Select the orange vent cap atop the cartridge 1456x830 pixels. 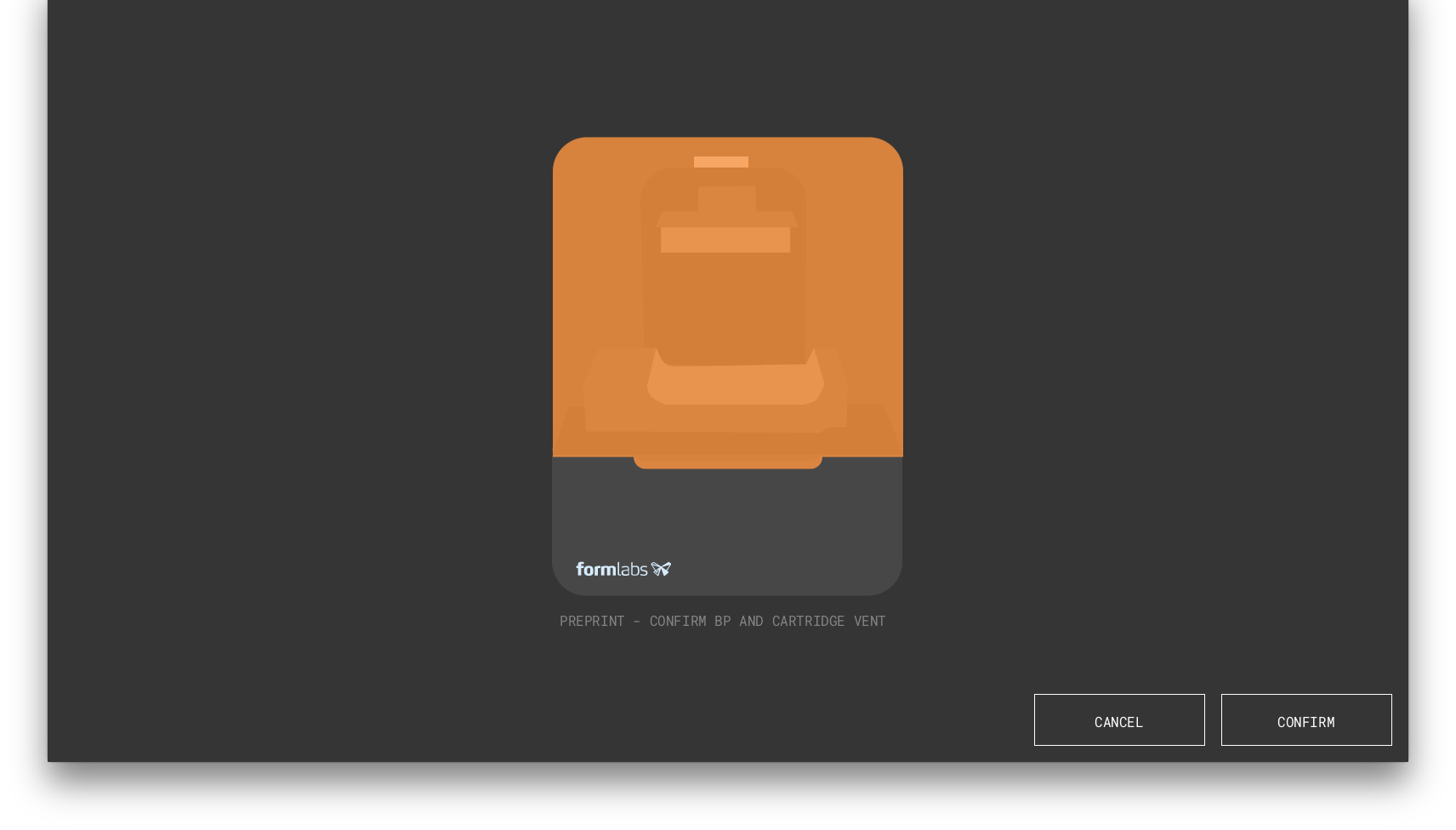click(722, 161)
